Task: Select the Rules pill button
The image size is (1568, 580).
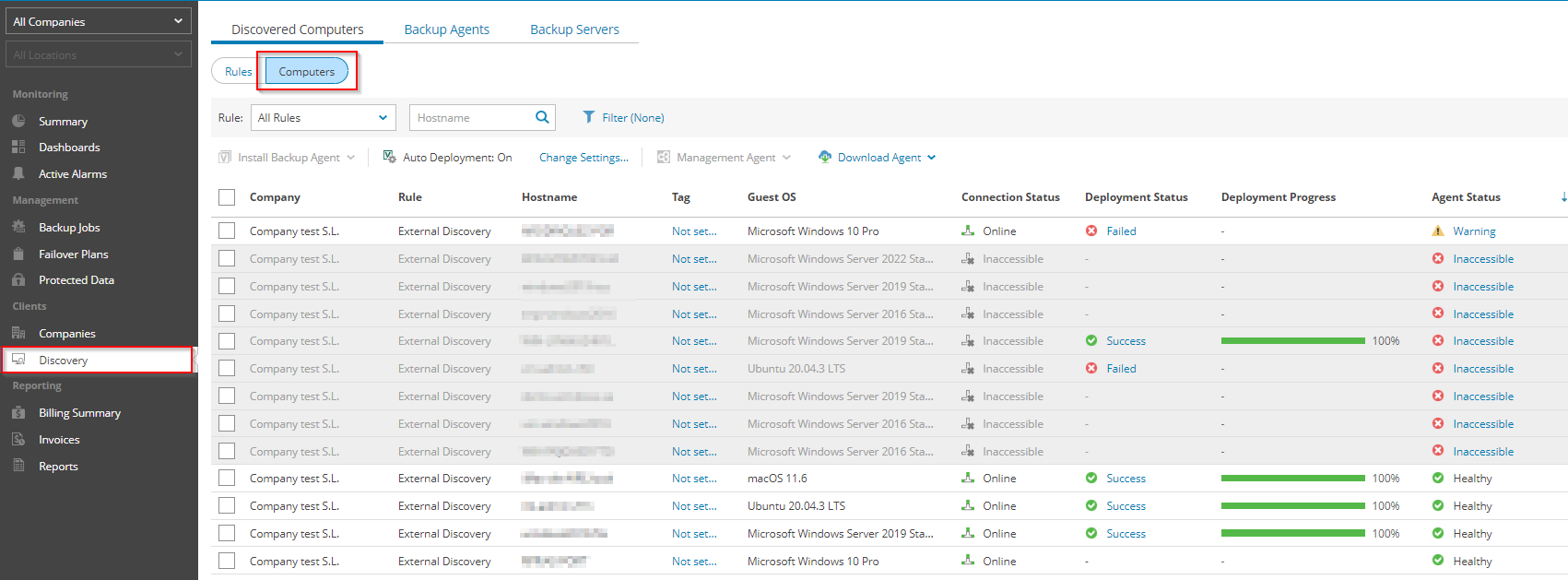Action: pyautogui.click(x=238, y=72)
